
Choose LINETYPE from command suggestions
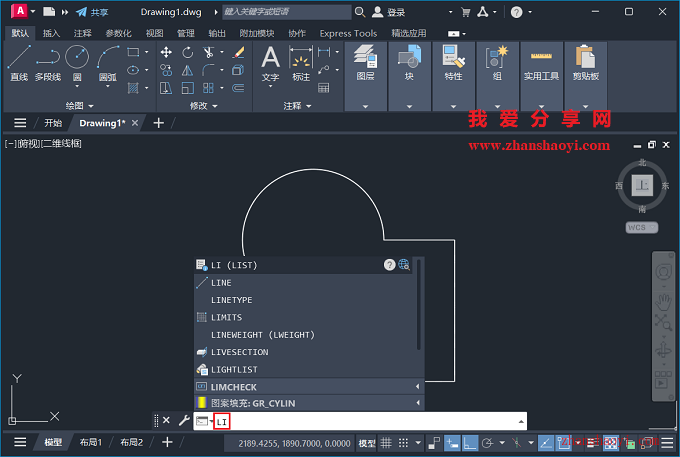(x=303, y=300)
